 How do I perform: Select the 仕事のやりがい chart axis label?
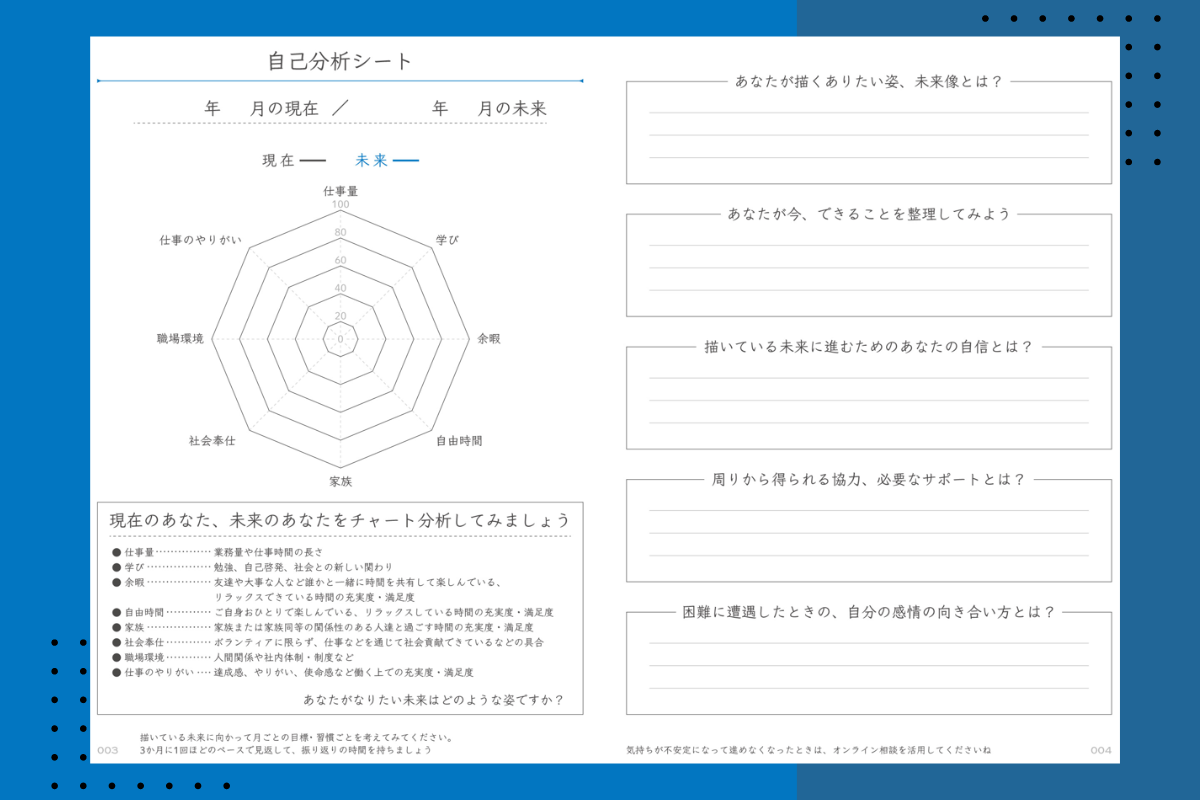(200, 241)
